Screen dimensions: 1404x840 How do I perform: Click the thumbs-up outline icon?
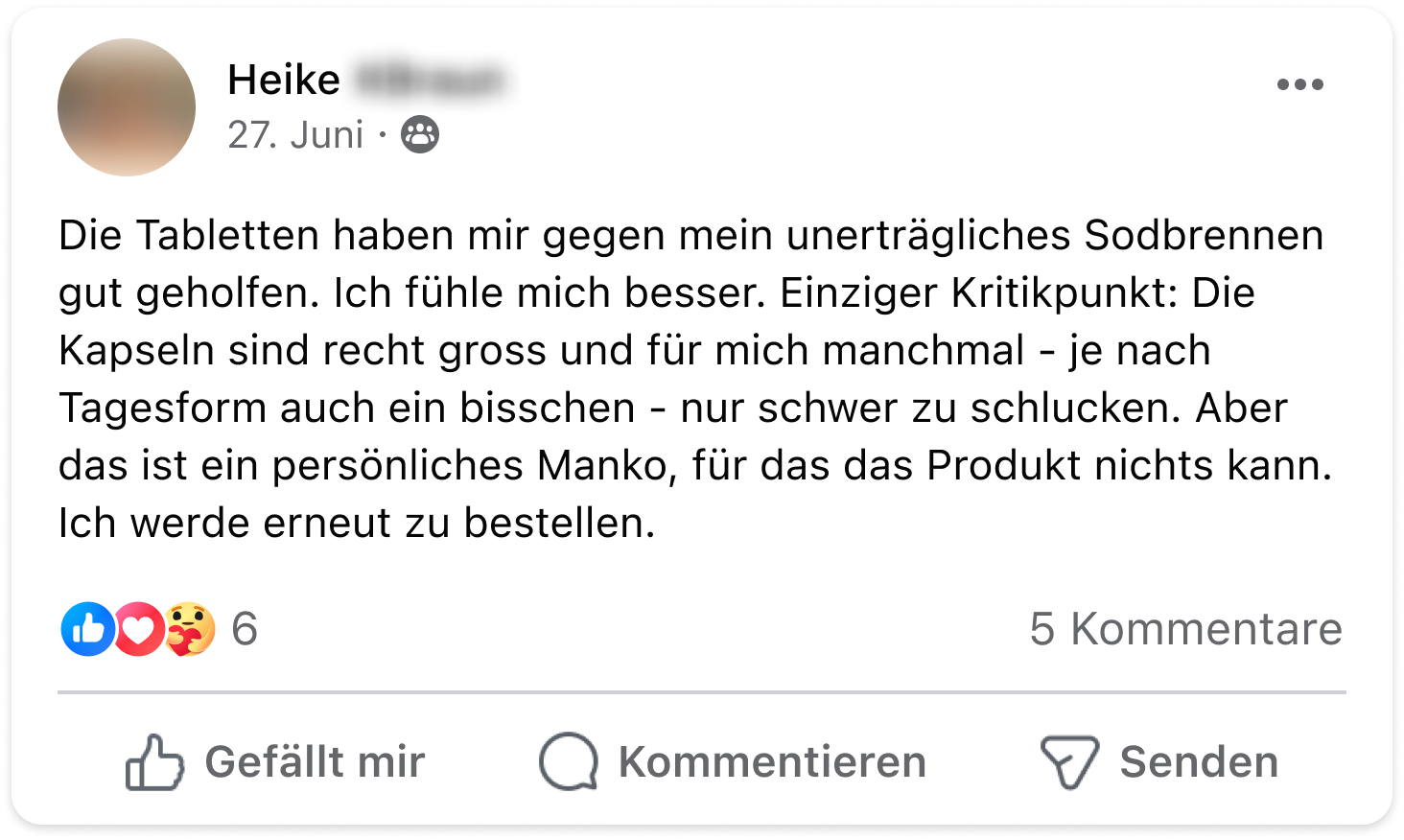click(x=153, y=762)
